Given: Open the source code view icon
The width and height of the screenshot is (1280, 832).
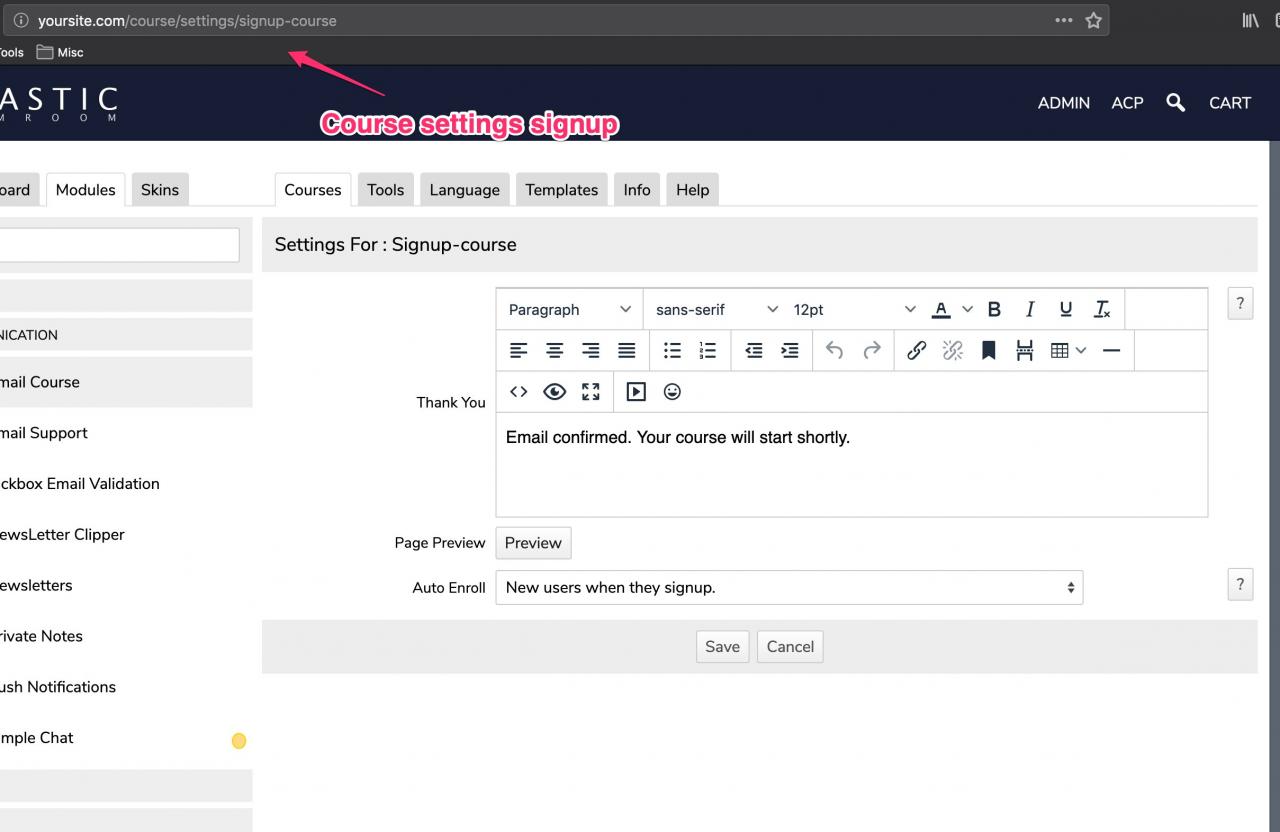Looking at the screenshot, I should (x=518, y=392).
